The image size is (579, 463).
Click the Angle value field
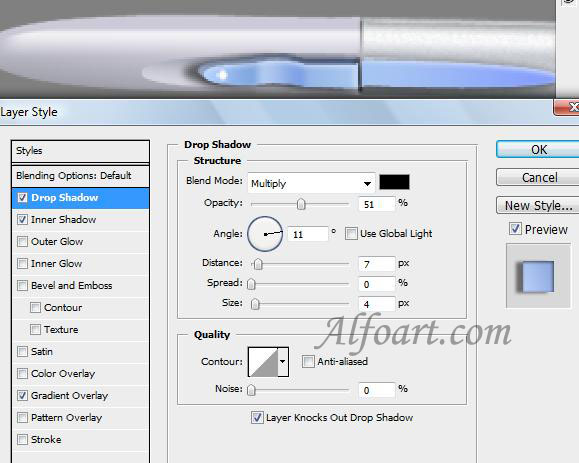[308, 234]
